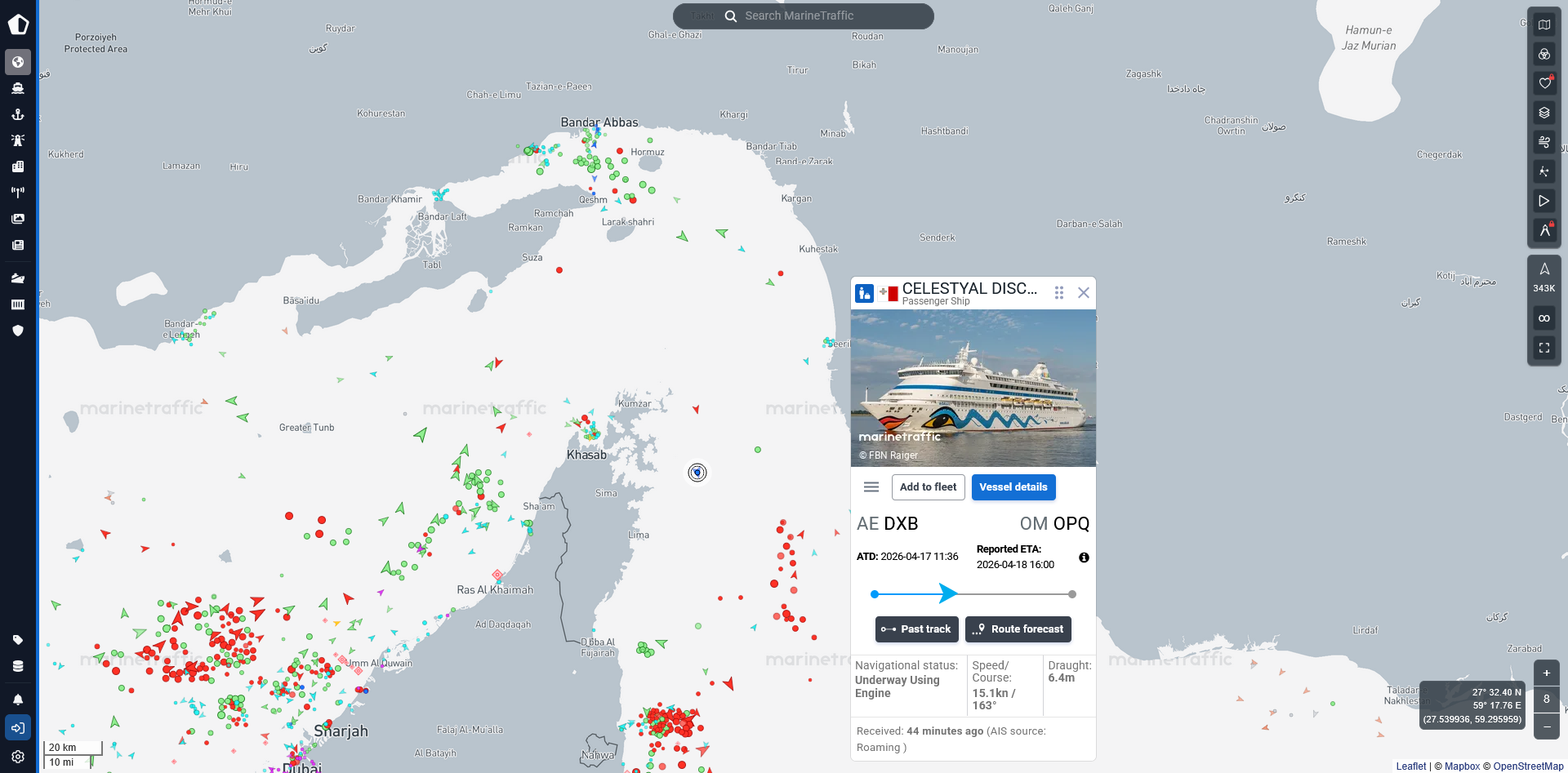Click the Add to fleet button
This screenshot has height=773, width=1568.
click(x=929, y=487)
